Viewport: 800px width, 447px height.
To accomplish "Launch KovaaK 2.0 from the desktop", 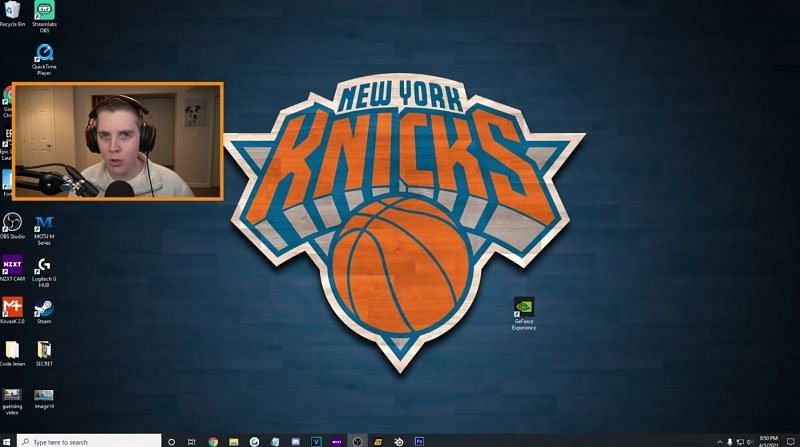I will (12, 311).
